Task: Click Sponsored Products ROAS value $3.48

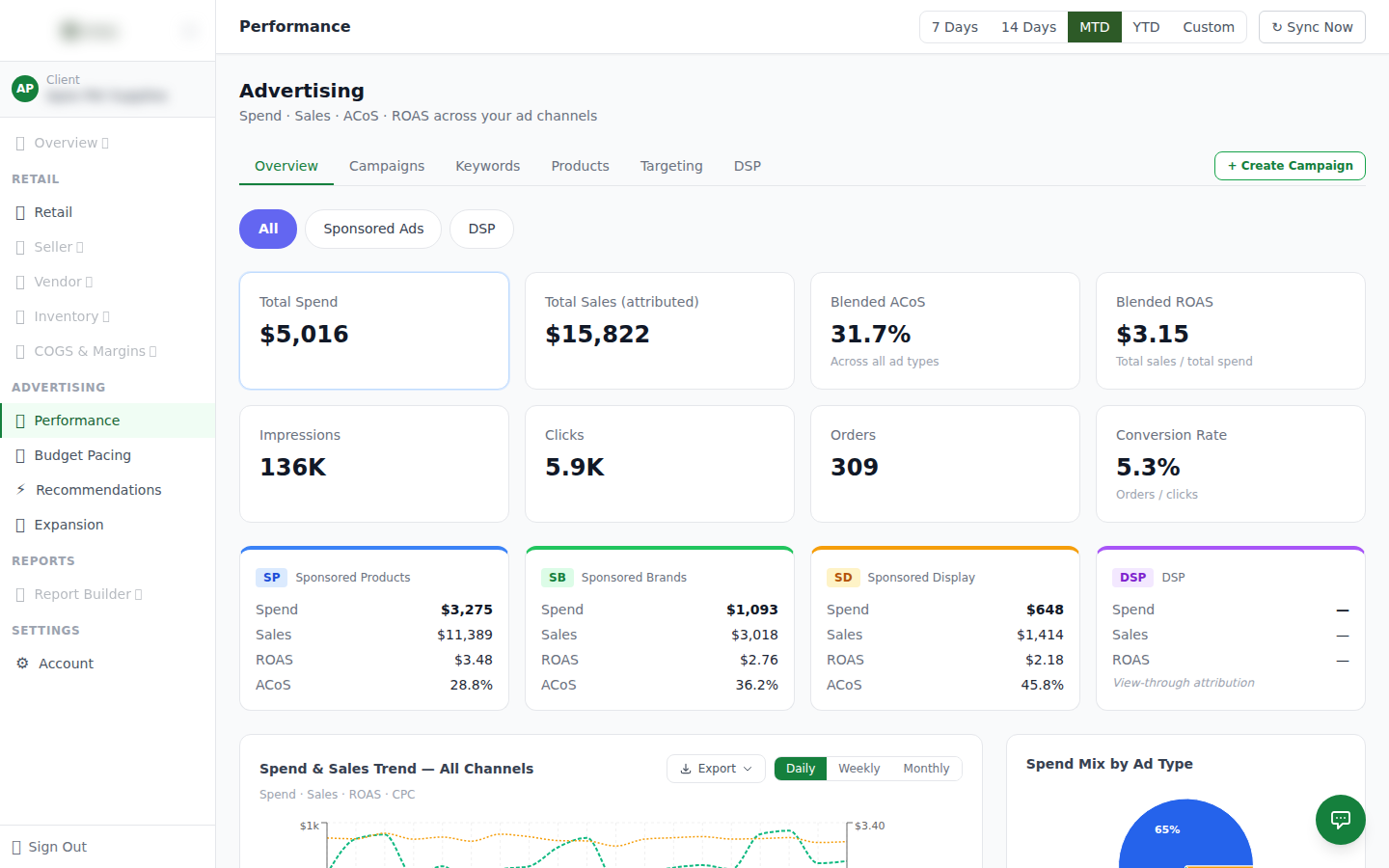Action: 474,660
